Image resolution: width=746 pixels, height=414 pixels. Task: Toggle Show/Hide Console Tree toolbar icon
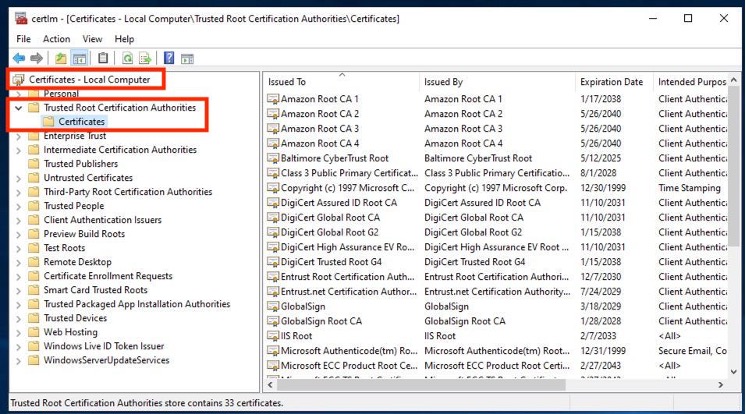(x=79, y=59)
